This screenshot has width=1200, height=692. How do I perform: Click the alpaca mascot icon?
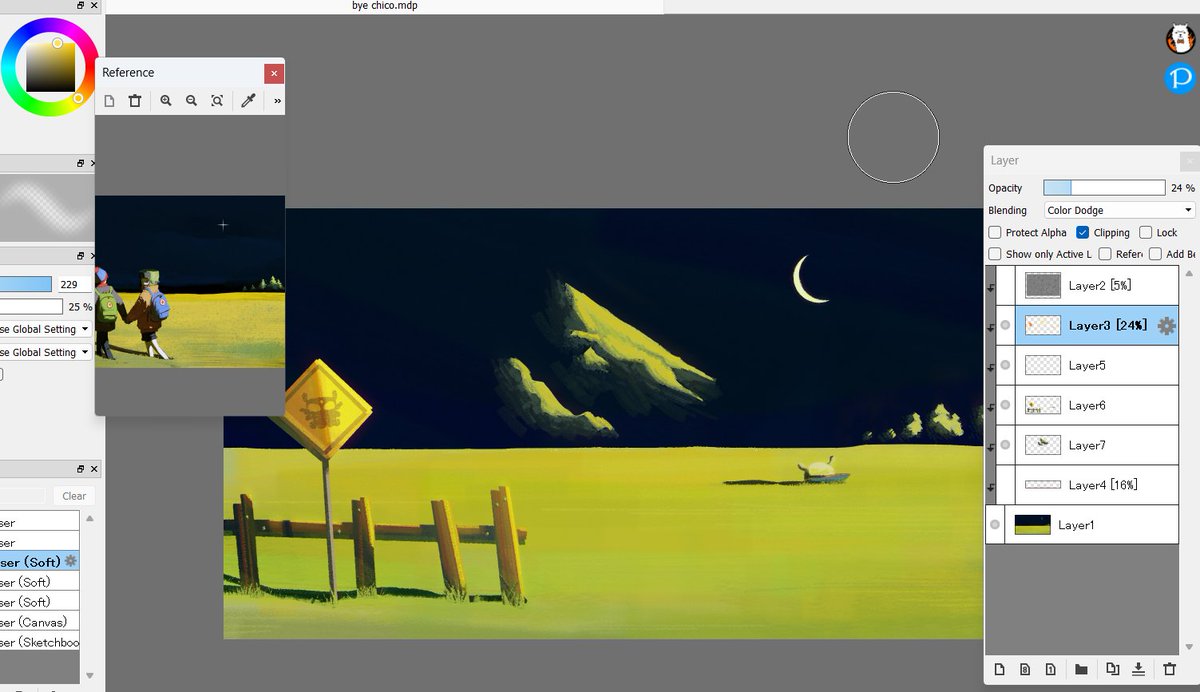[1181, 40]
